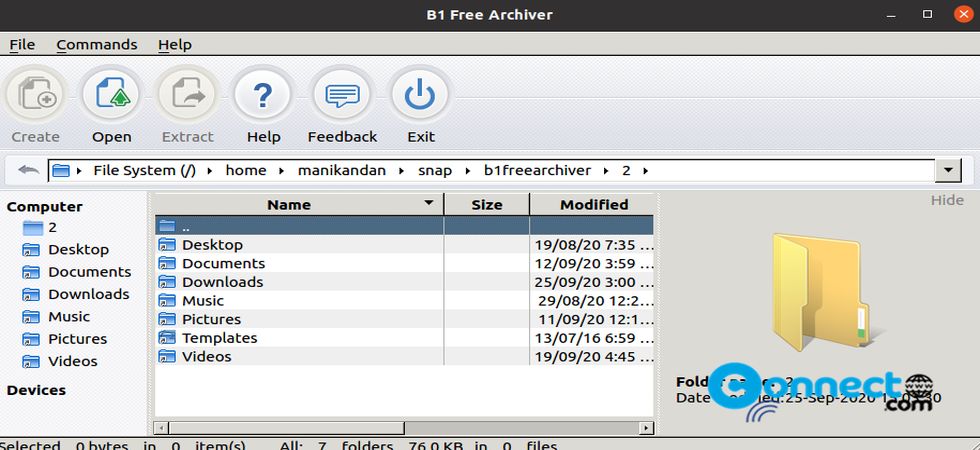This screenshot has height=450, width=980.
Task: Sort by the Modified column header
Action: point(594,204)
